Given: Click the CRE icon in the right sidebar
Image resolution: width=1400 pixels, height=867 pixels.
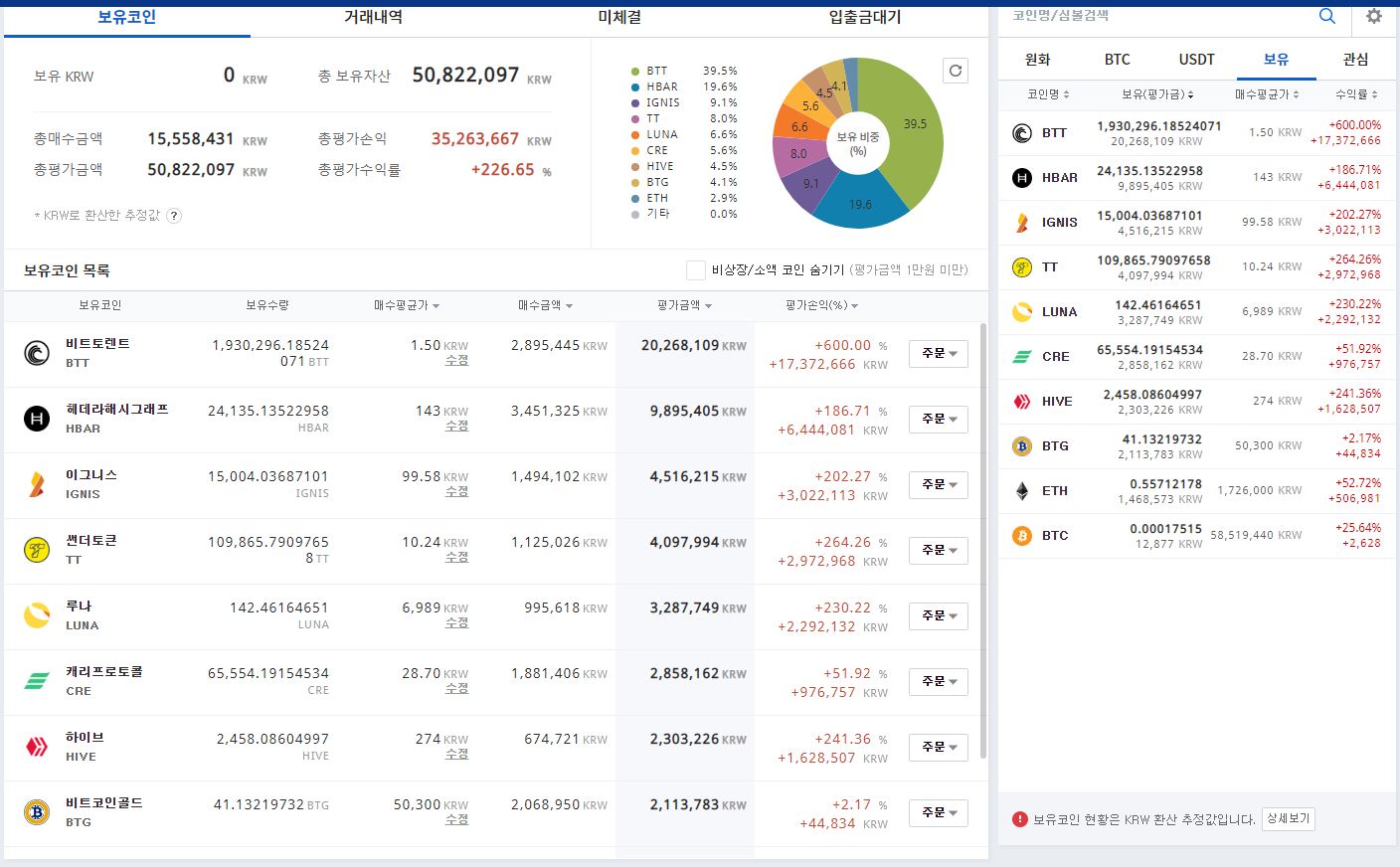Looking at the screenshot, I should [1022, 357].
